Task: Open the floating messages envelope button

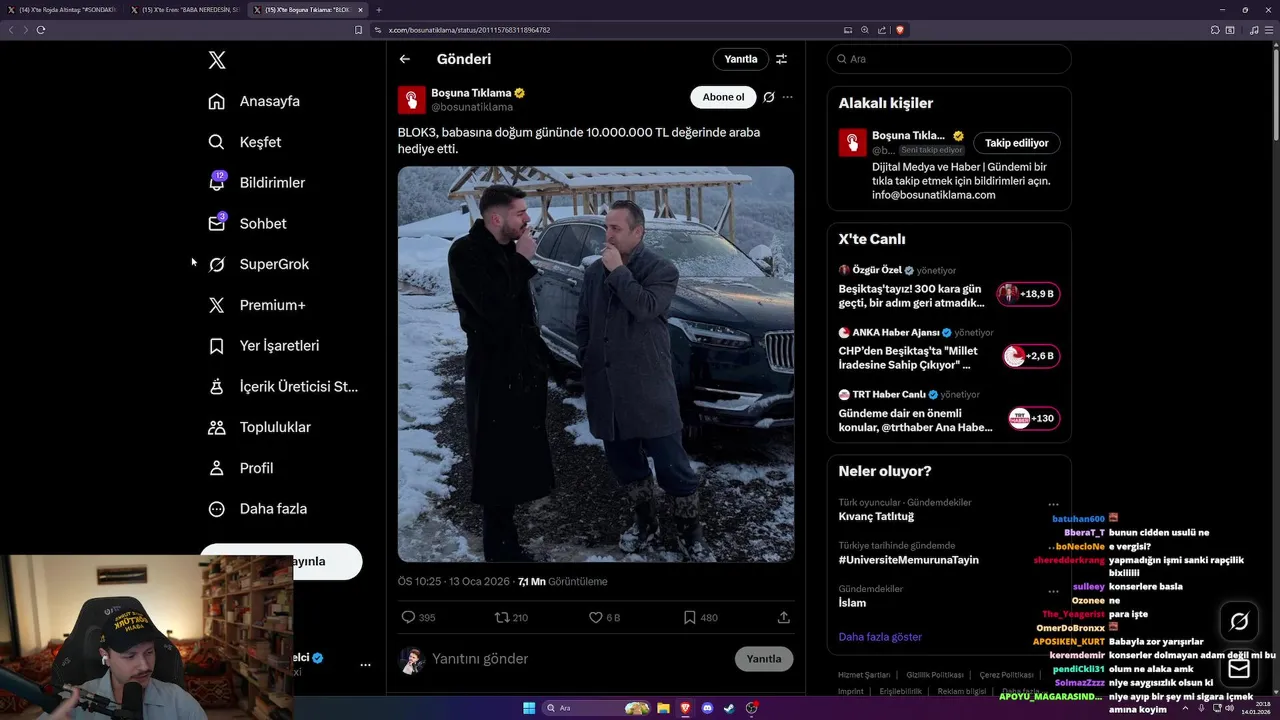Action: [x=1239, y=668]
